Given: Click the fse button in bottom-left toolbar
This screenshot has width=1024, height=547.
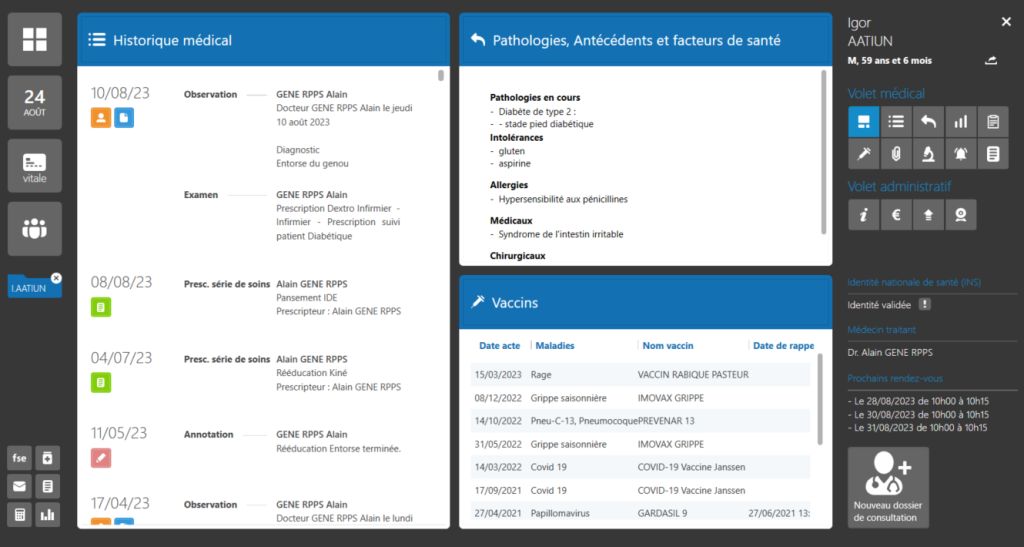Looking at the screenshot, I should [x=19, y=458].
